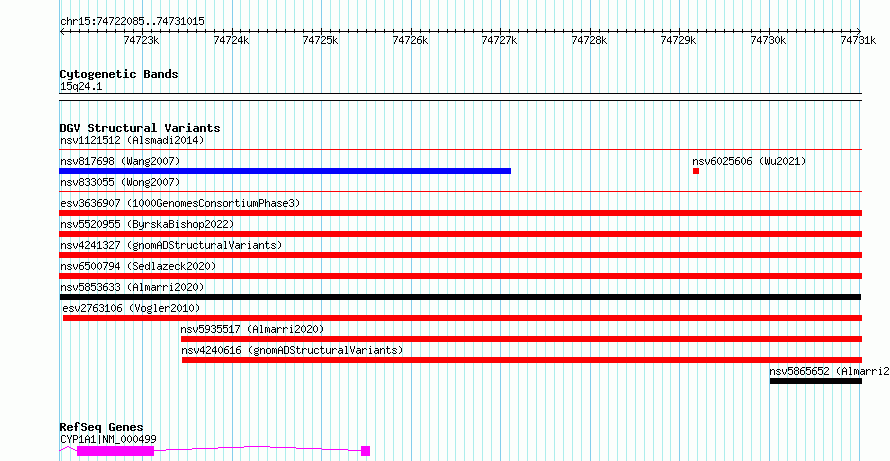This screenshot has height=461, width=890.
Task: Click ruler tick label 74730k
Action: (x=768, y=40)
